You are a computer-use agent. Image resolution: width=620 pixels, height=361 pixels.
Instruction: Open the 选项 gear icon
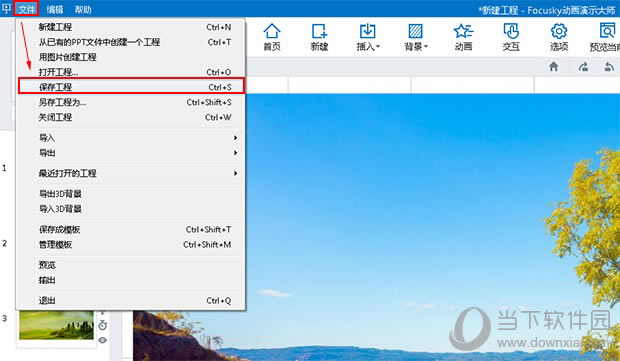click(559, 37)
